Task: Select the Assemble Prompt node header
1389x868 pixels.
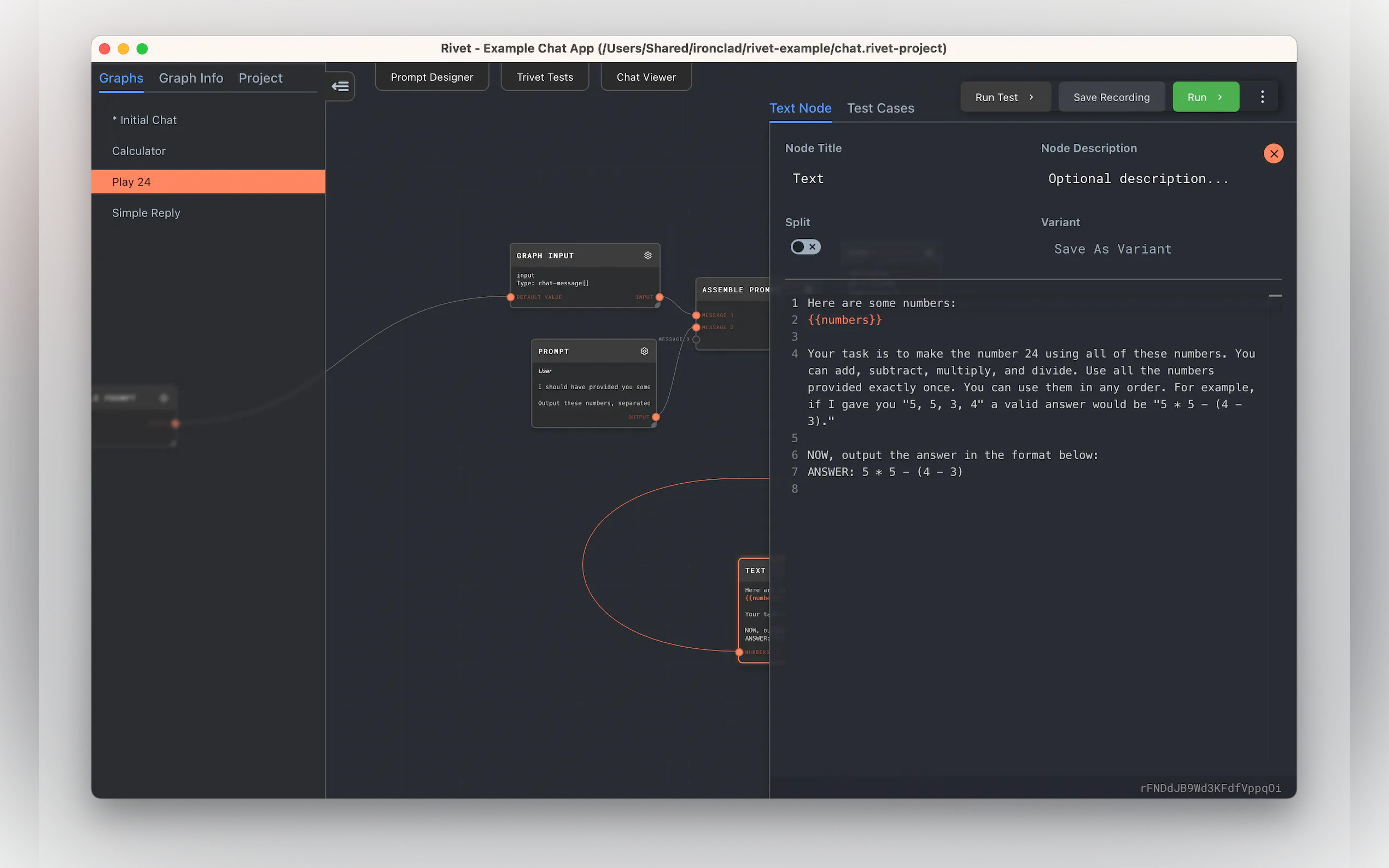Action: [733, 290]
